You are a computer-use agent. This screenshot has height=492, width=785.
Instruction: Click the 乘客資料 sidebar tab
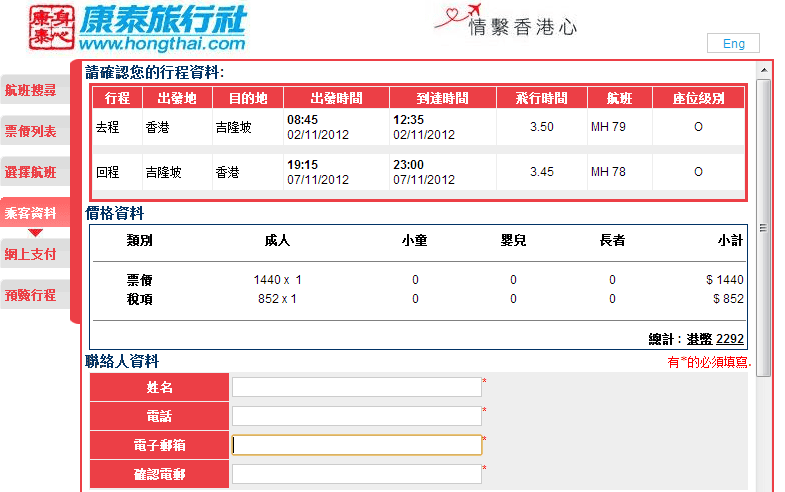(x=31, y=213)
